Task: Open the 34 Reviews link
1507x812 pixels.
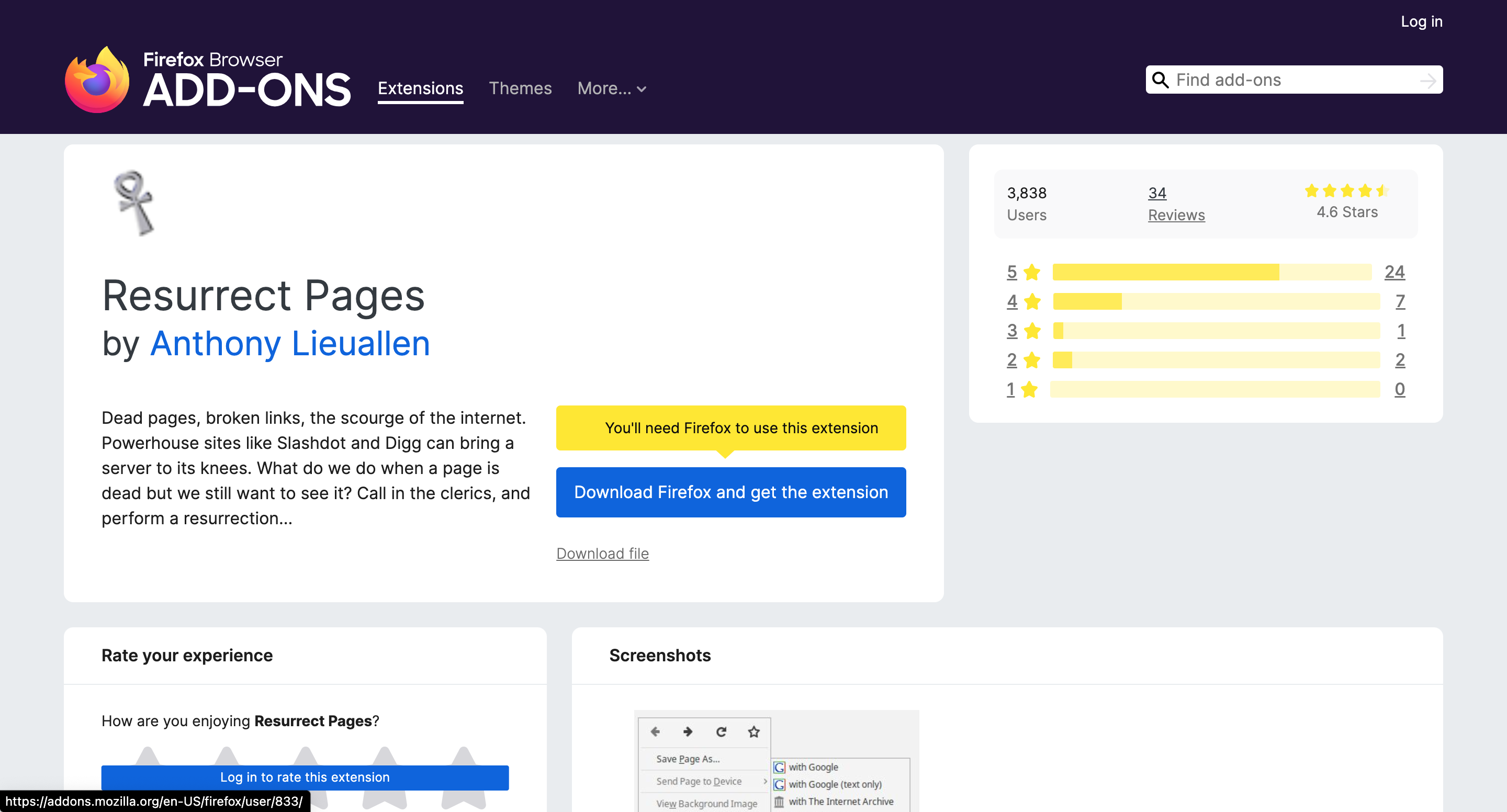Action: click(x=1157, y=193)
